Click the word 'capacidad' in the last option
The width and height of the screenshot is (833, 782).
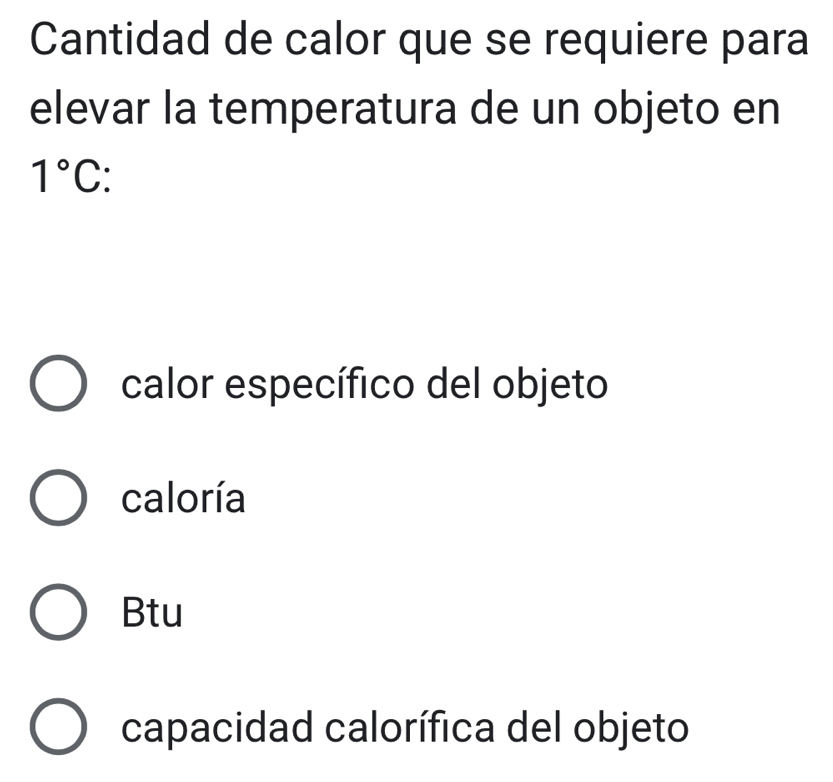217,728
